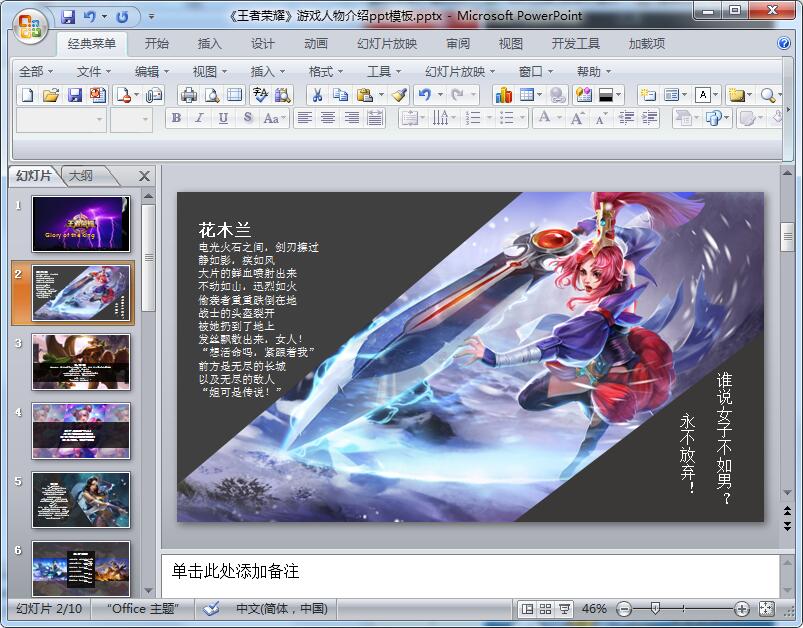This screenshot has height=628, width=803.
Task: Toggle Underline formatting
Action: click(223, 118)
